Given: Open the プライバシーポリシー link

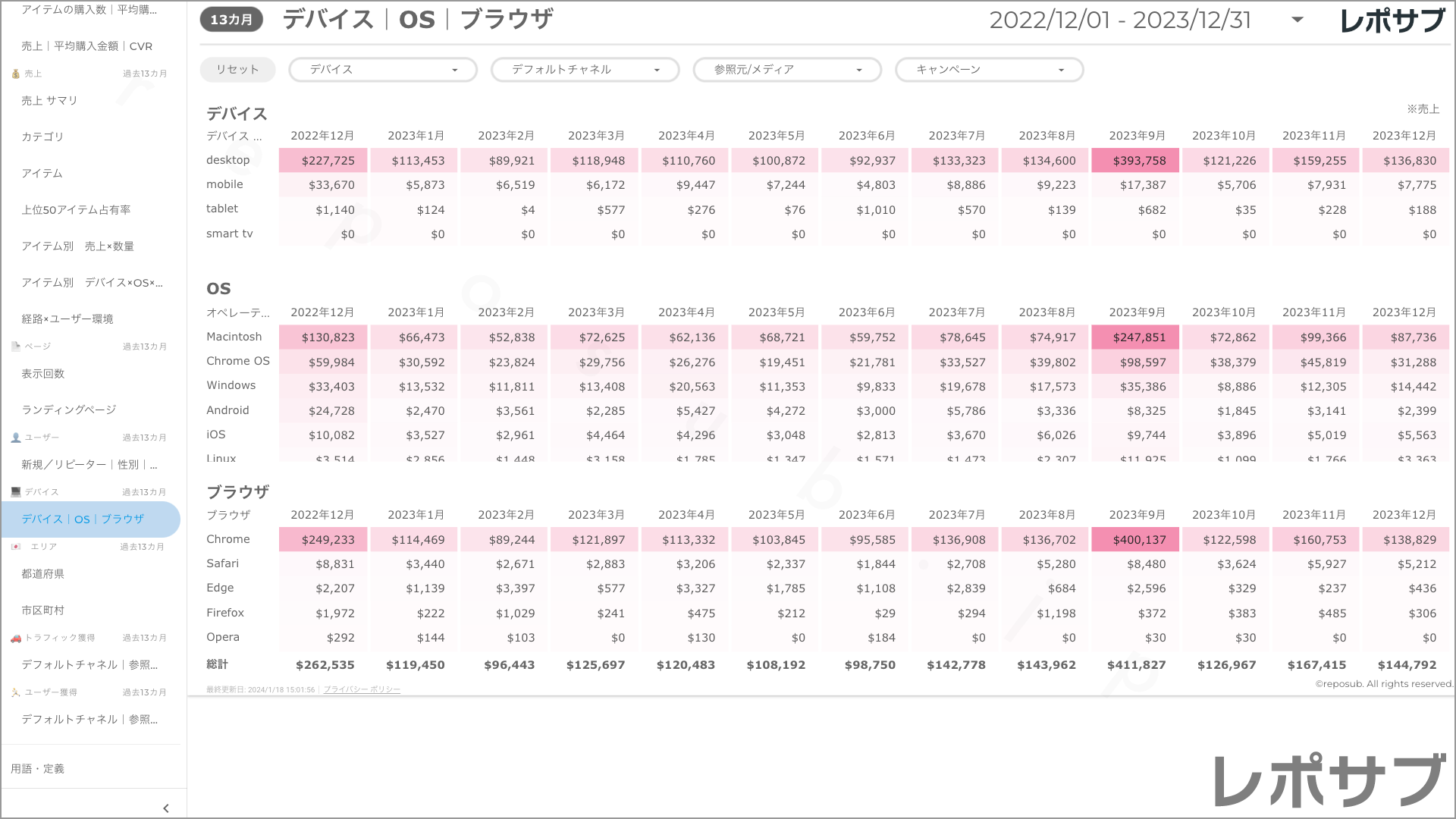Looking at the screenshot, I should click(x=362, y=689).
